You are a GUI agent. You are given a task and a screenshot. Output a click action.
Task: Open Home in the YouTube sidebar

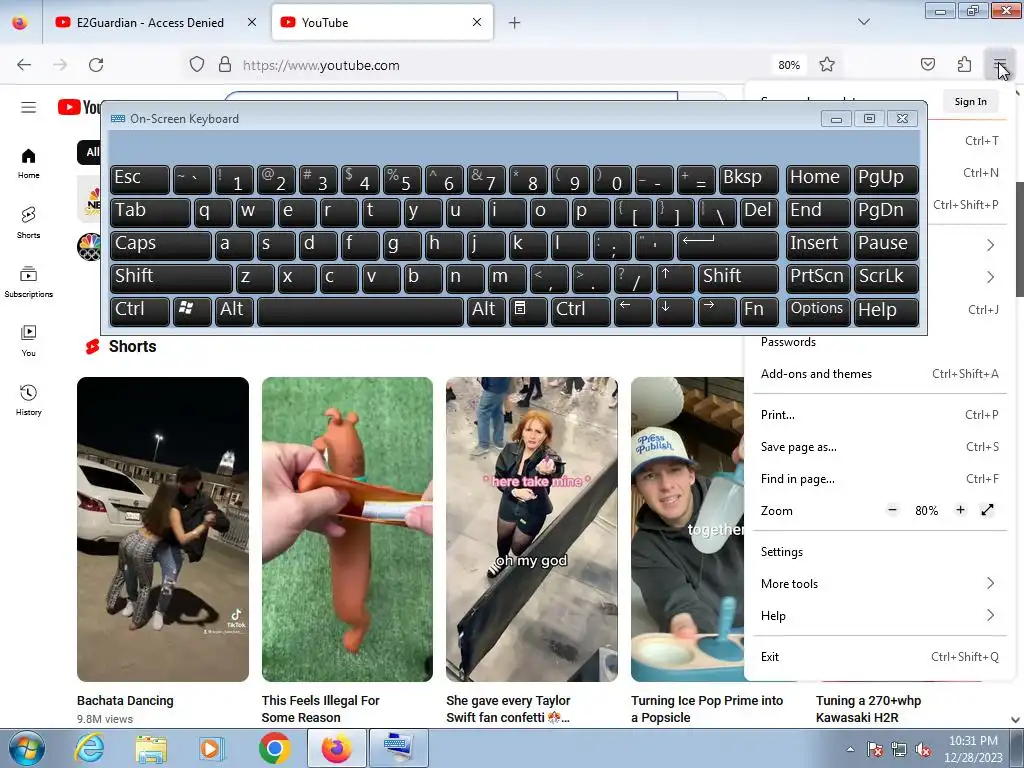coord(28,163)
